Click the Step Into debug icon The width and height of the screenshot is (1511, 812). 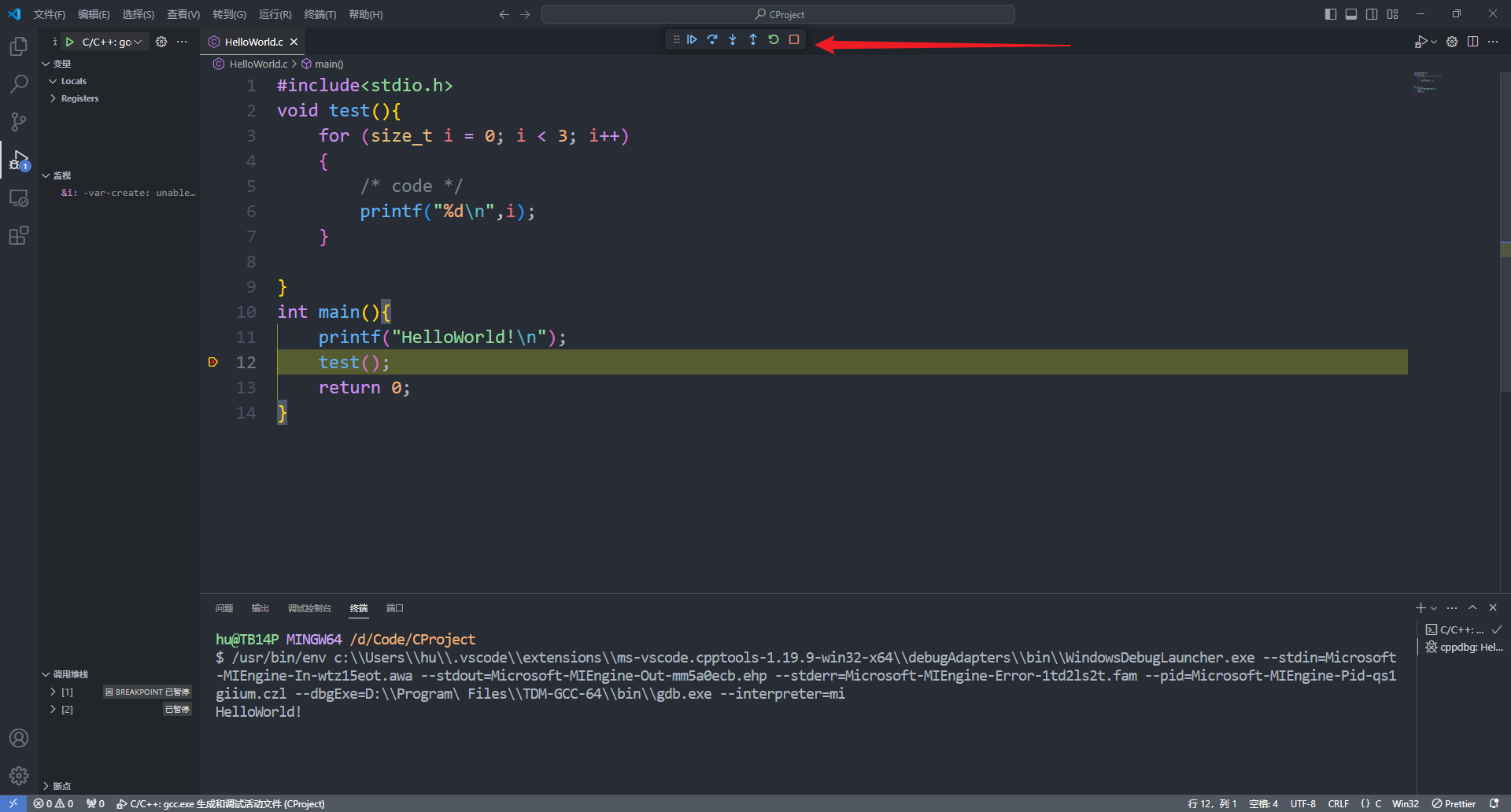pos(733,39)
